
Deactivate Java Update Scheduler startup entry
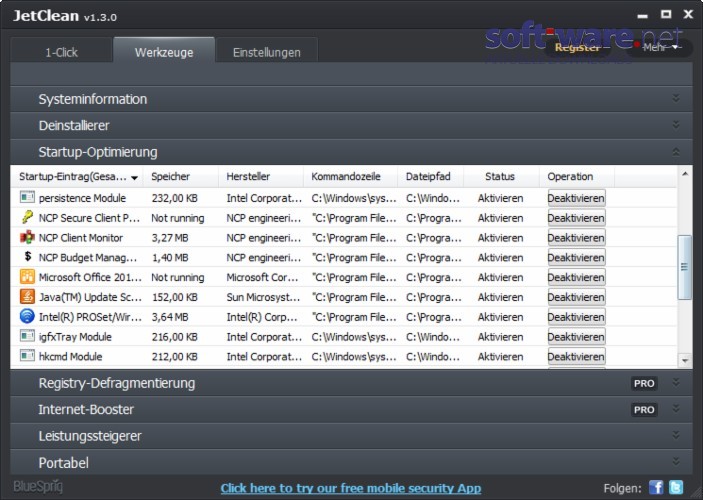coord(577,297)
